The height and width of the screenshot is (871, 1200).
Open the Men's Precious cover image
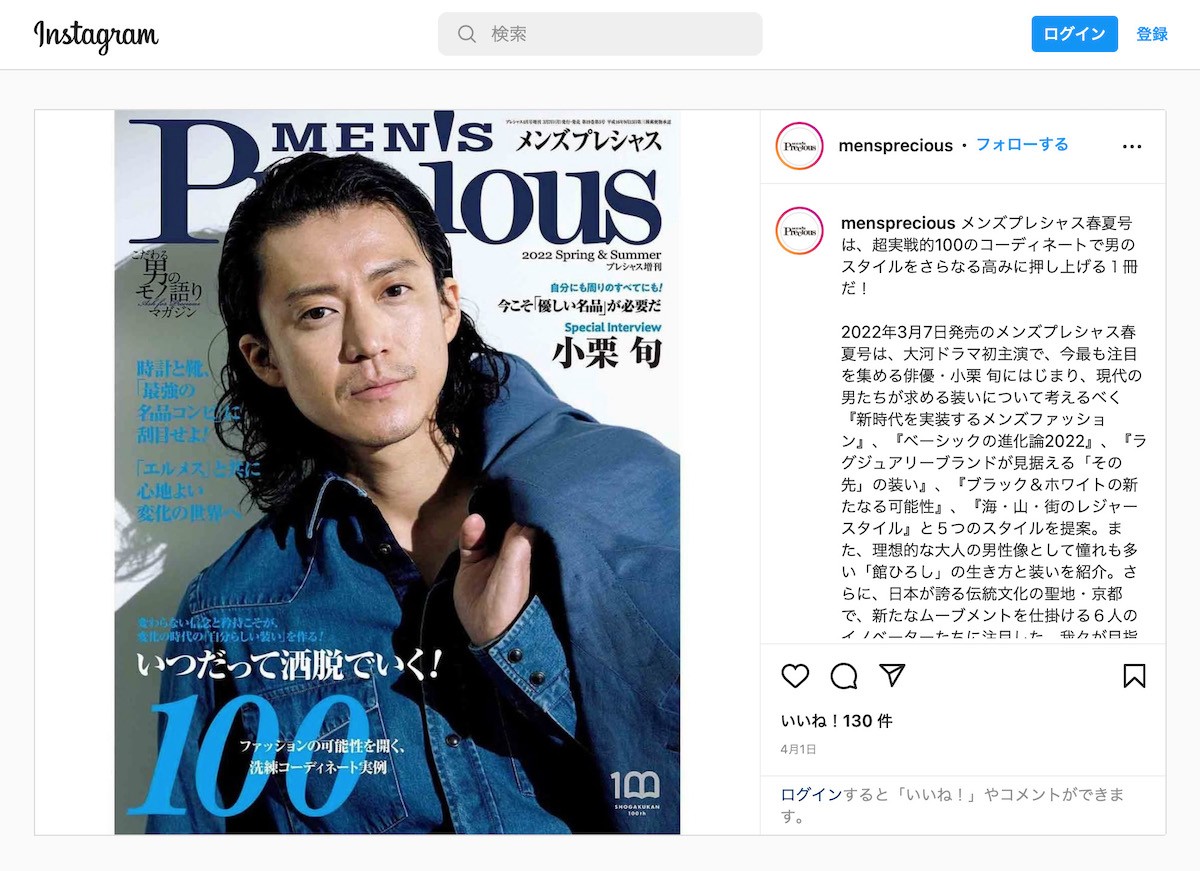[397, 472]
